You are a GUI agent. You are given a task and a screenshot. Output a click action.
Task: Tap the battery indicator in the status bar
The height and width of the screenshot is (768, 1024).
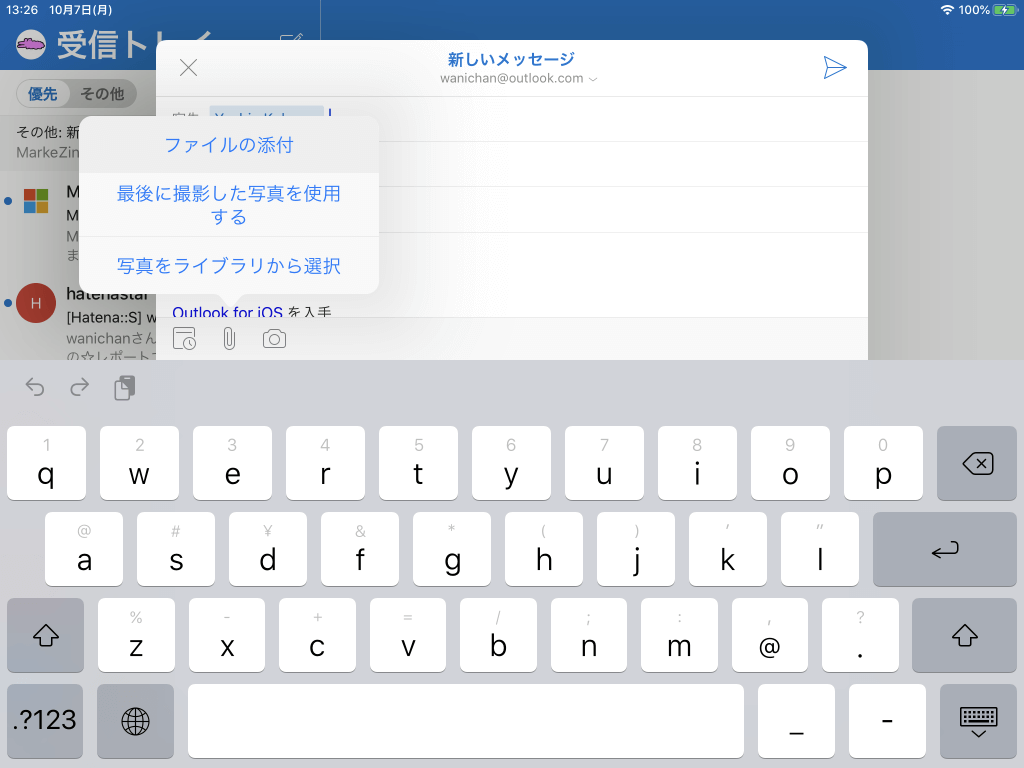pos(1004,10)
